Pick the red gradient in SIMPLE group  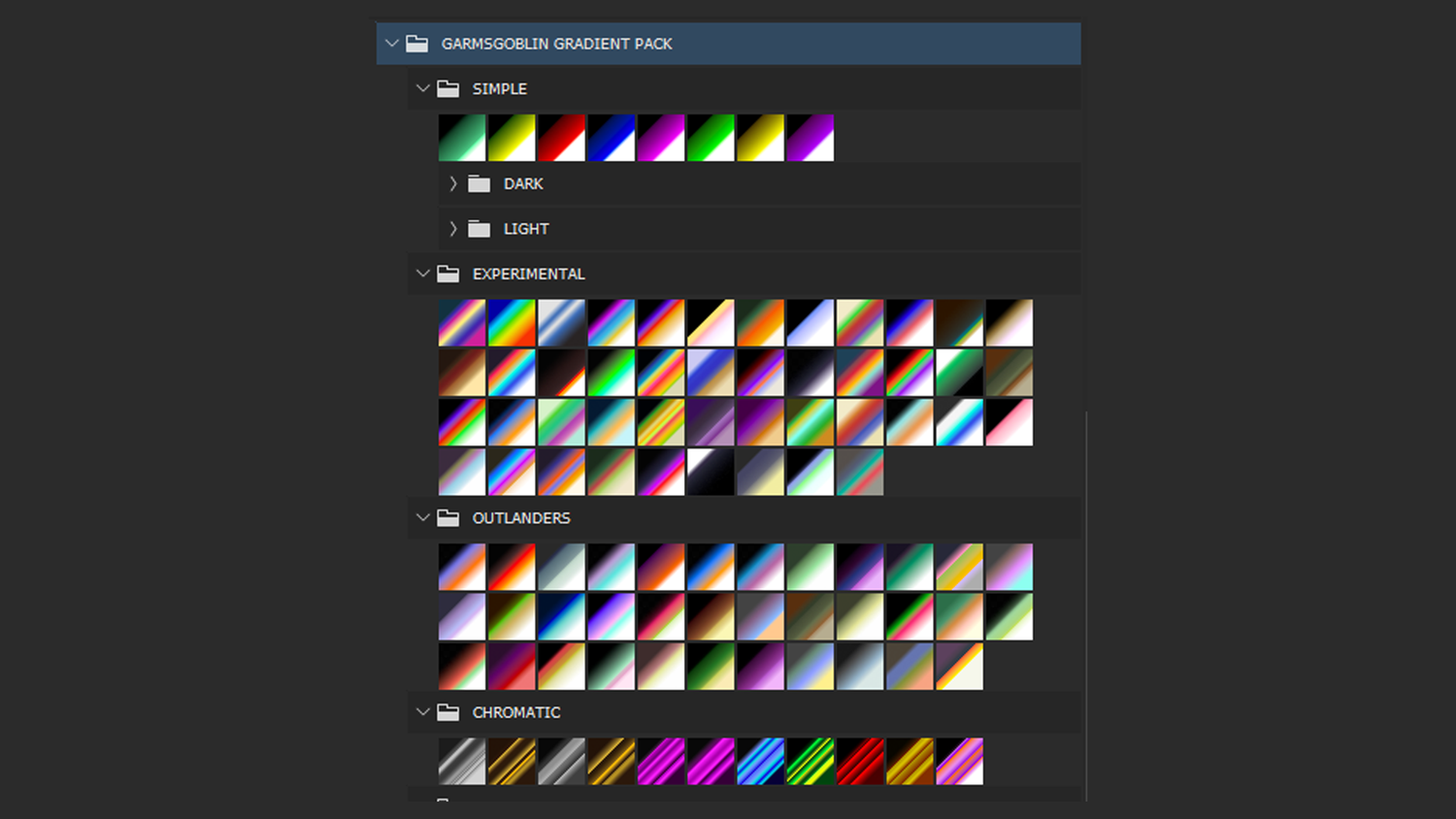tap(561, 138)
